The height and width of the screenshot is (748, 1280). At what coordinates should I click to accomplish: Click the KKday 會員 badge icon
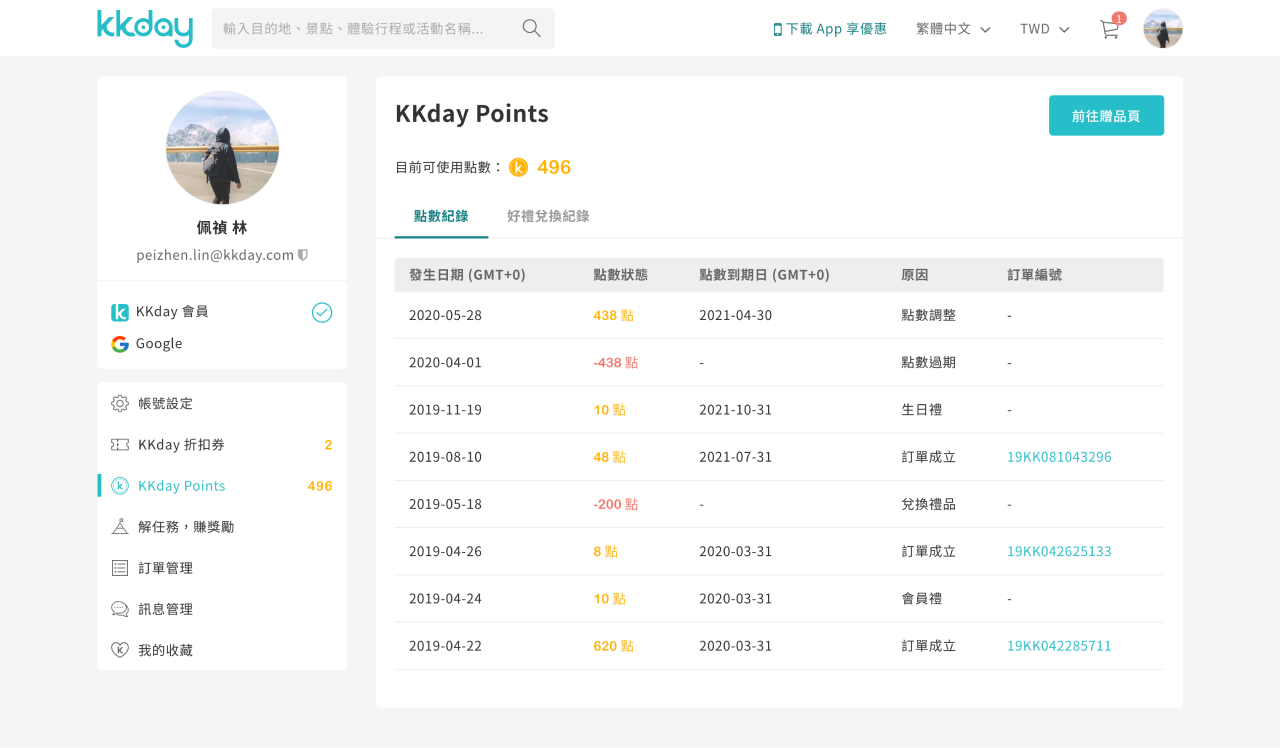pos(120,312)
